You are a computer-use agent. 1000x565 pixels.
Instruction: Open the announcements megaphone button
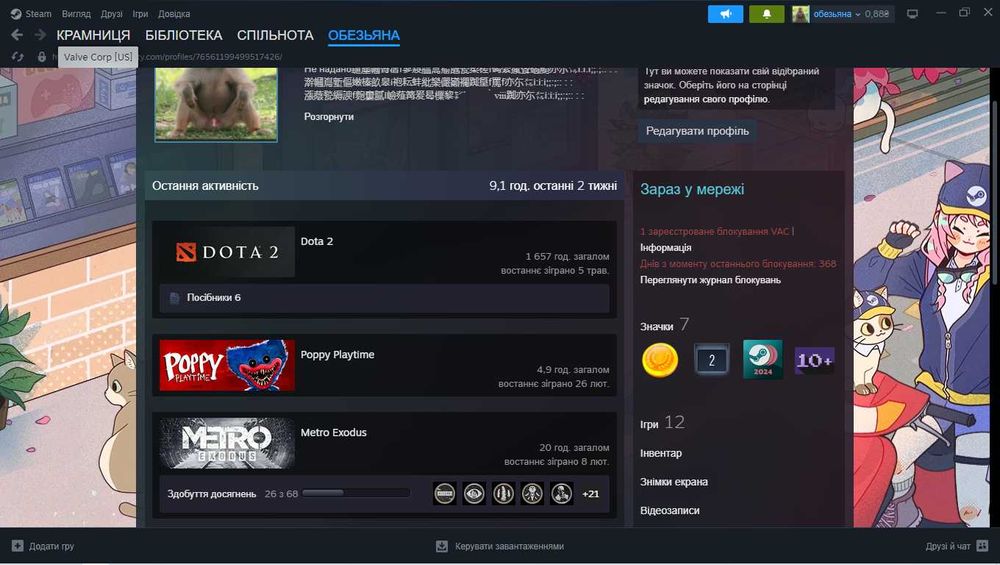725,14
